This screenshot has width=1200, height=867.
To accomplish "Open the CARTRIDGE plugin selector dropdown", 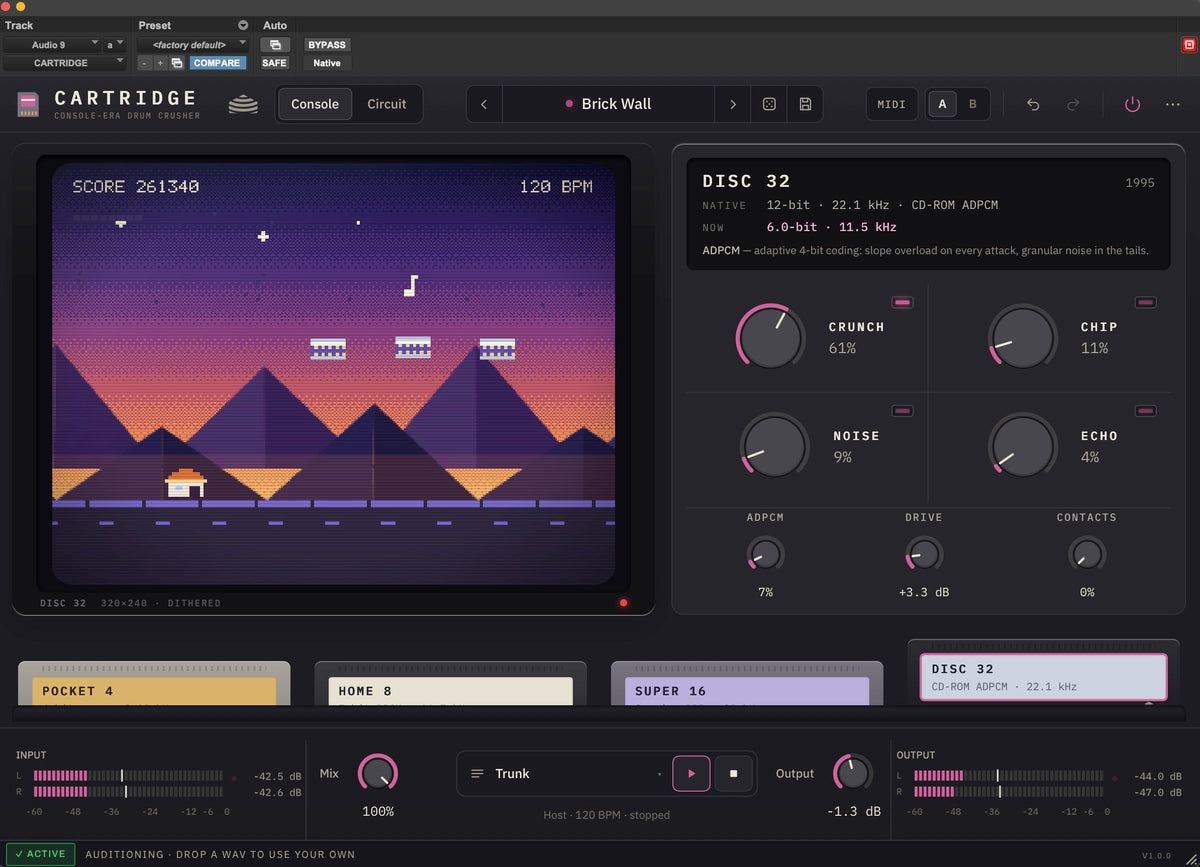I will click(64, 63).
